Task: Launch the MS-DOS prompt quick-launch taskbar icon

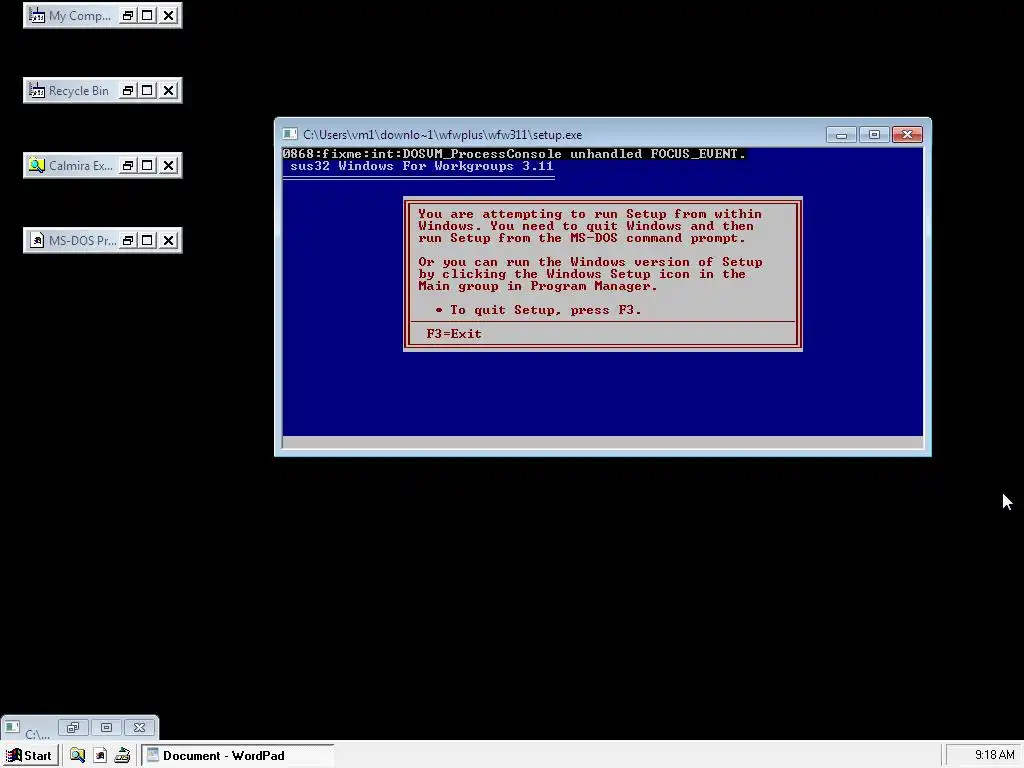Action: (100, 756)
